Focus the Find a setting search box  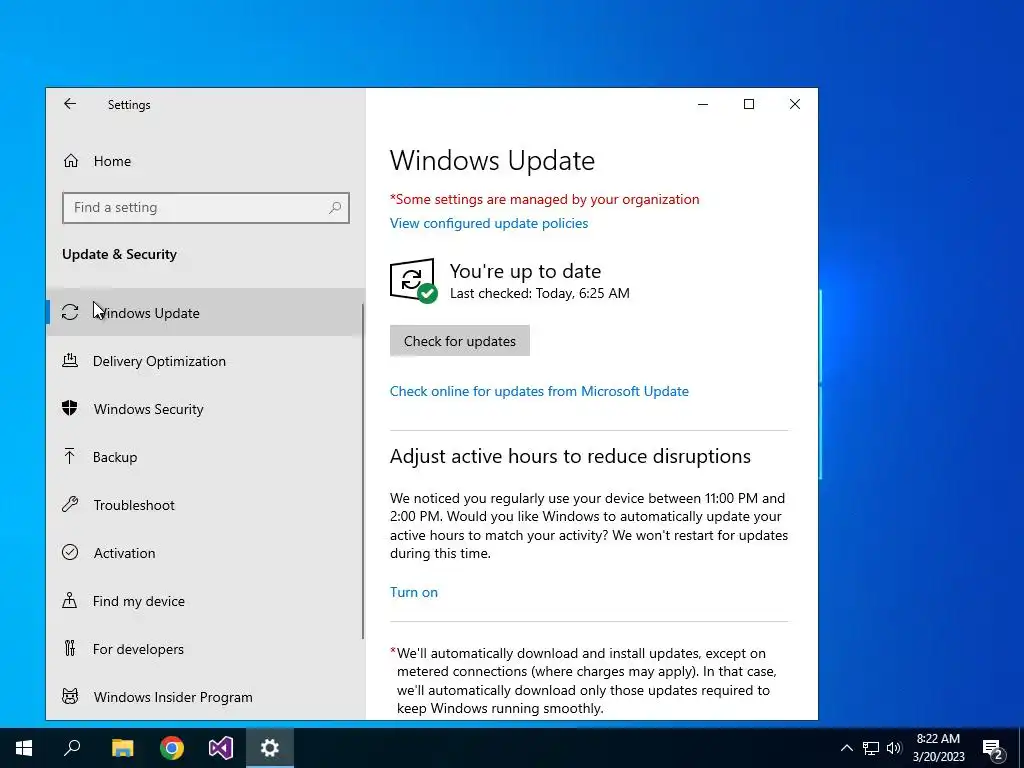point(206,208)
